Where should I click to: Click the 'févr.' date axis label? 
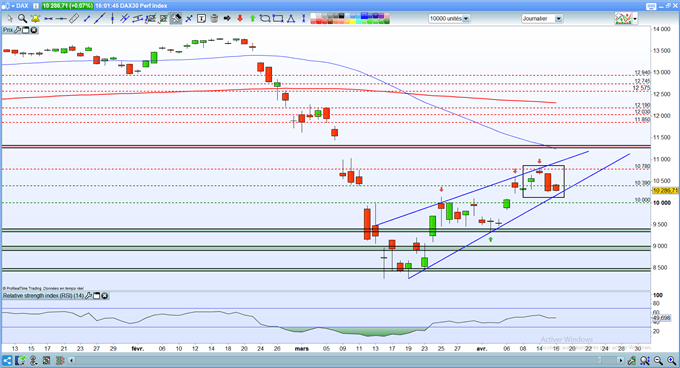point(138,348)
